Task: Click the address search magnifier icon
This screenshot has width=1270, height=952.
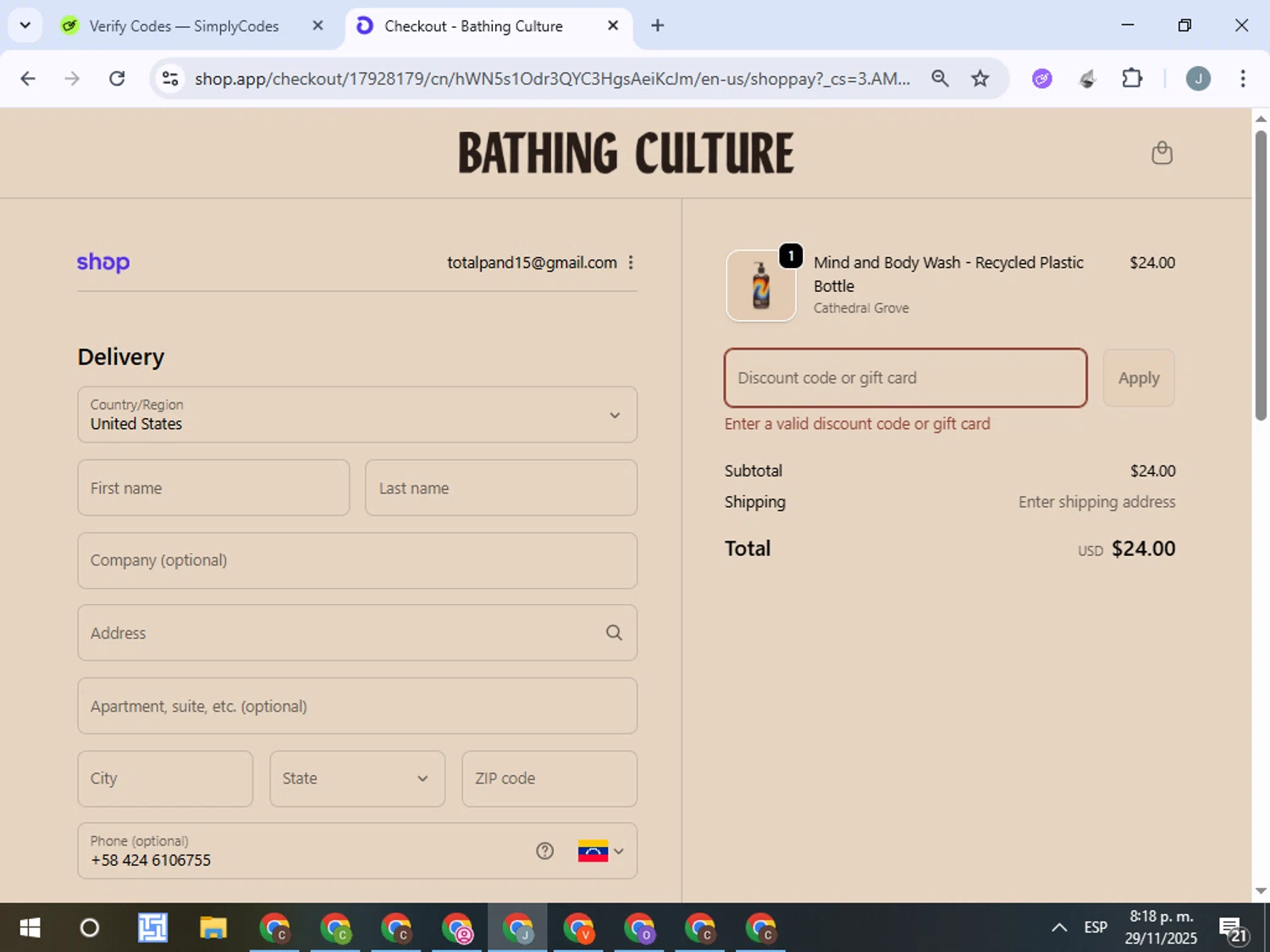Action: click(x=614, y=633)
